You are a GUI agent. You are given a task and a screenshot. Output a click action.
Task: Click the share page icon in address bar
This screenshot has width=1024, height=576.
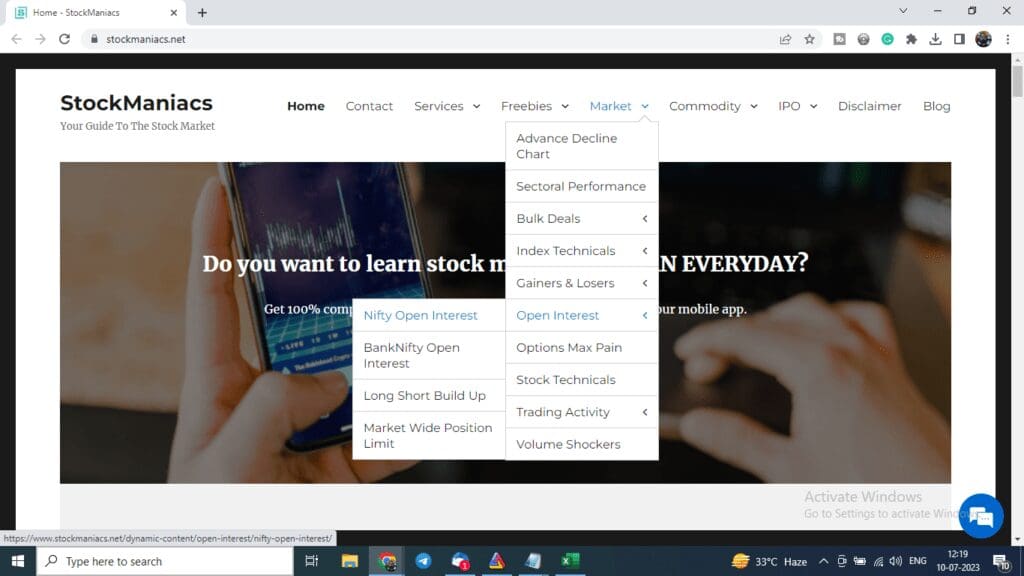point(786,39)
